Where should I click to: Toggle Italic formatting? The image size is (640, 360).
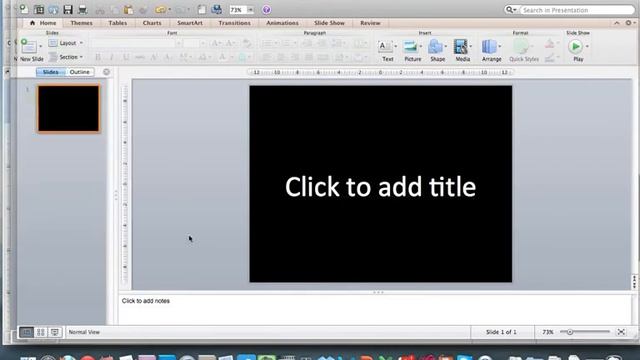pos(111,58)
